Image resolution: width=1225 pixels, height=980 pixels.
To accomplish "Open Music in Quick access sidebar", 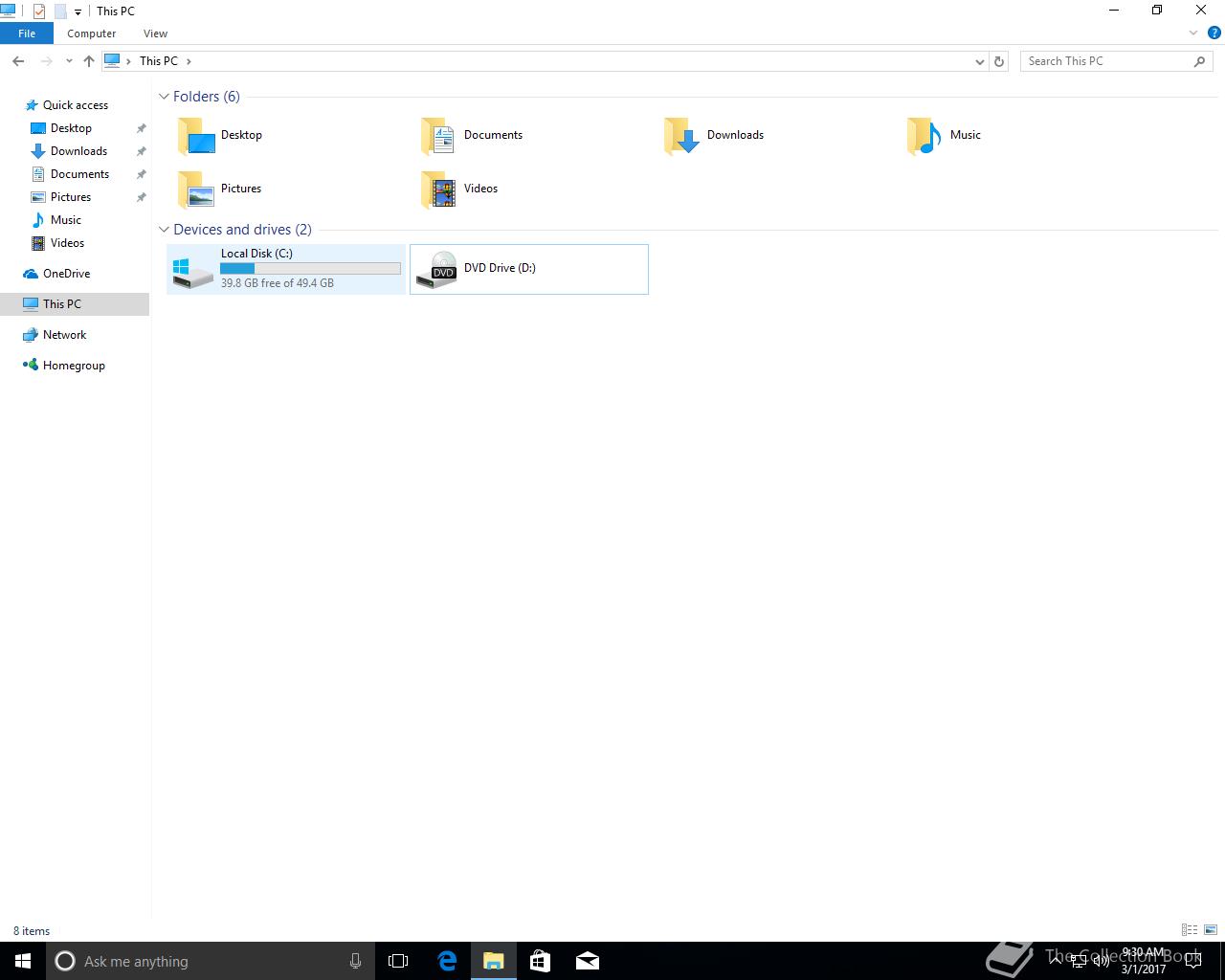I will [65, 220].
